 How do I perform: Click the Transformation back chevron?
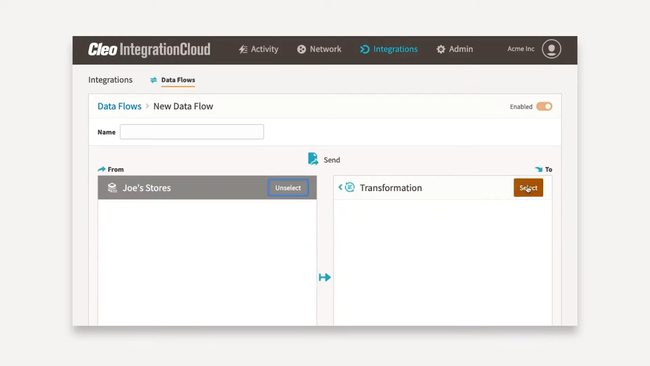pos(340,187)
